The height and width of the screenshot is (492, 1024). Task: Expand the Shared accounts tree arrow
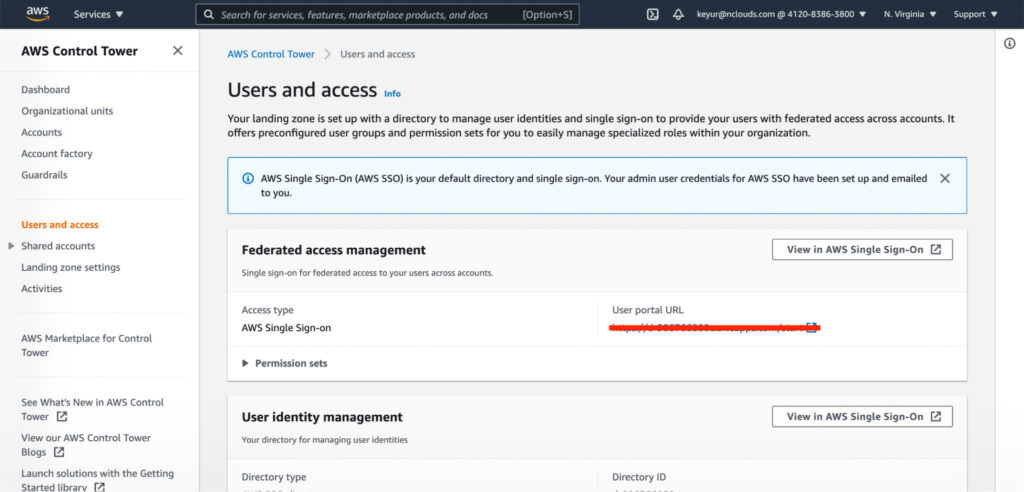click(x=11, y=246)
